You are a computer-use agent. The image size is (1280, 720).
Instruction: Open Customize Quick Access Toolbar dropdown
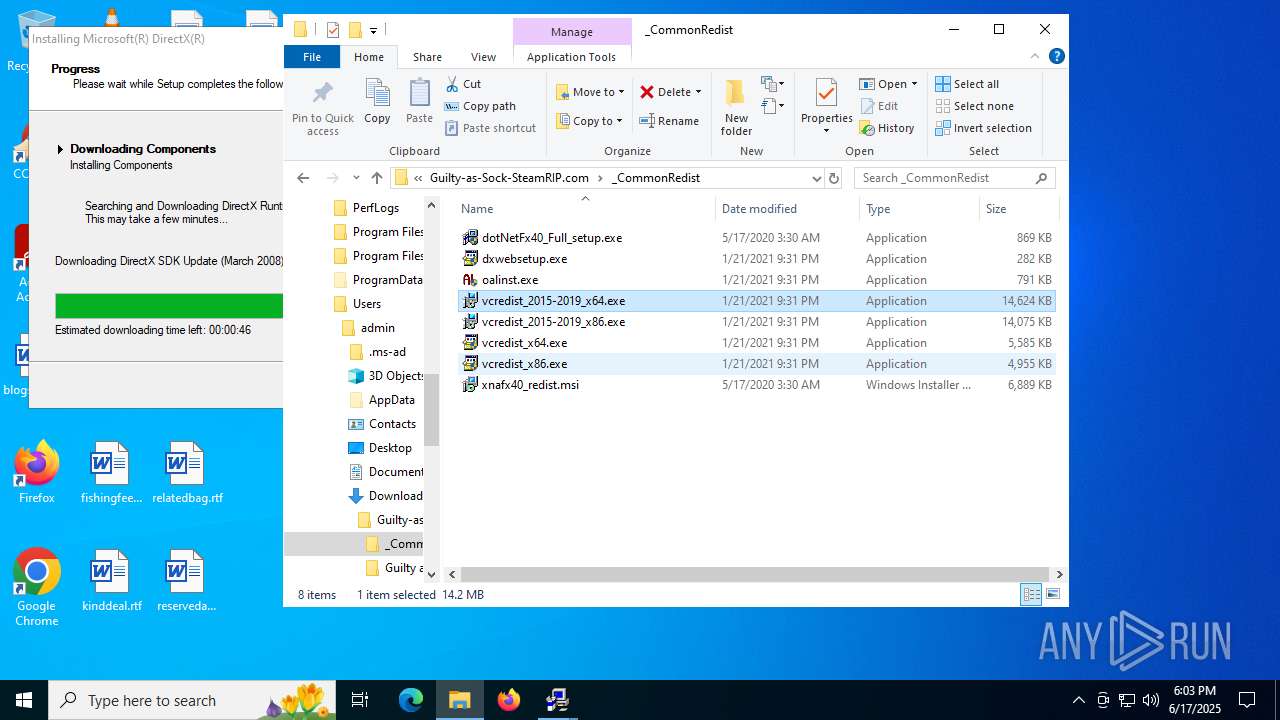click(373, 30)
